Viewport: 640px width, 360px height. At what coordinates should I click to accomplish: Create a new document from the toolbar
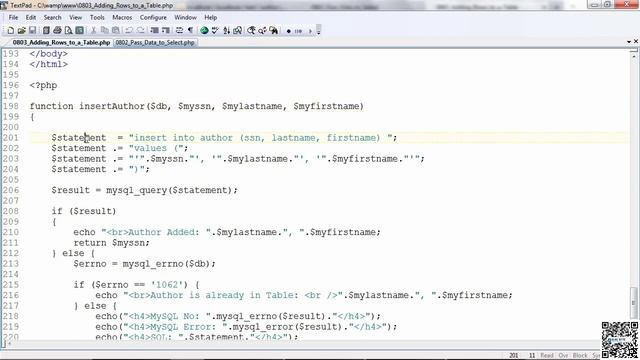click(11, 31)
